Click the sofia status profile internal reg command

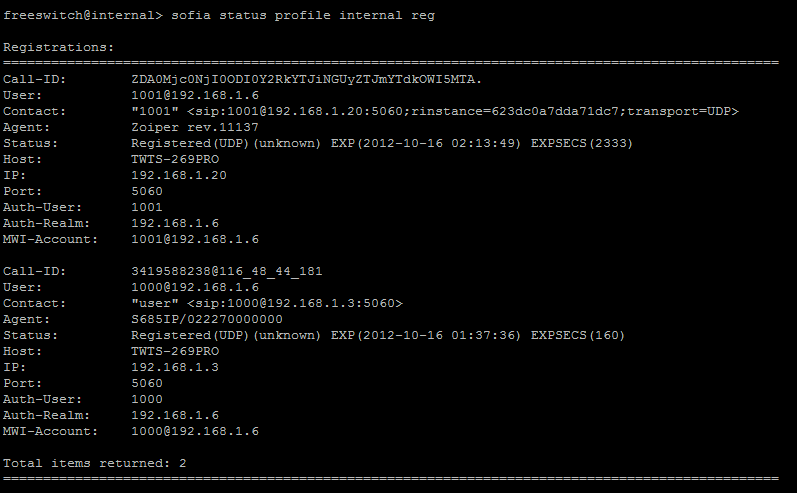(x=303, y=15)
